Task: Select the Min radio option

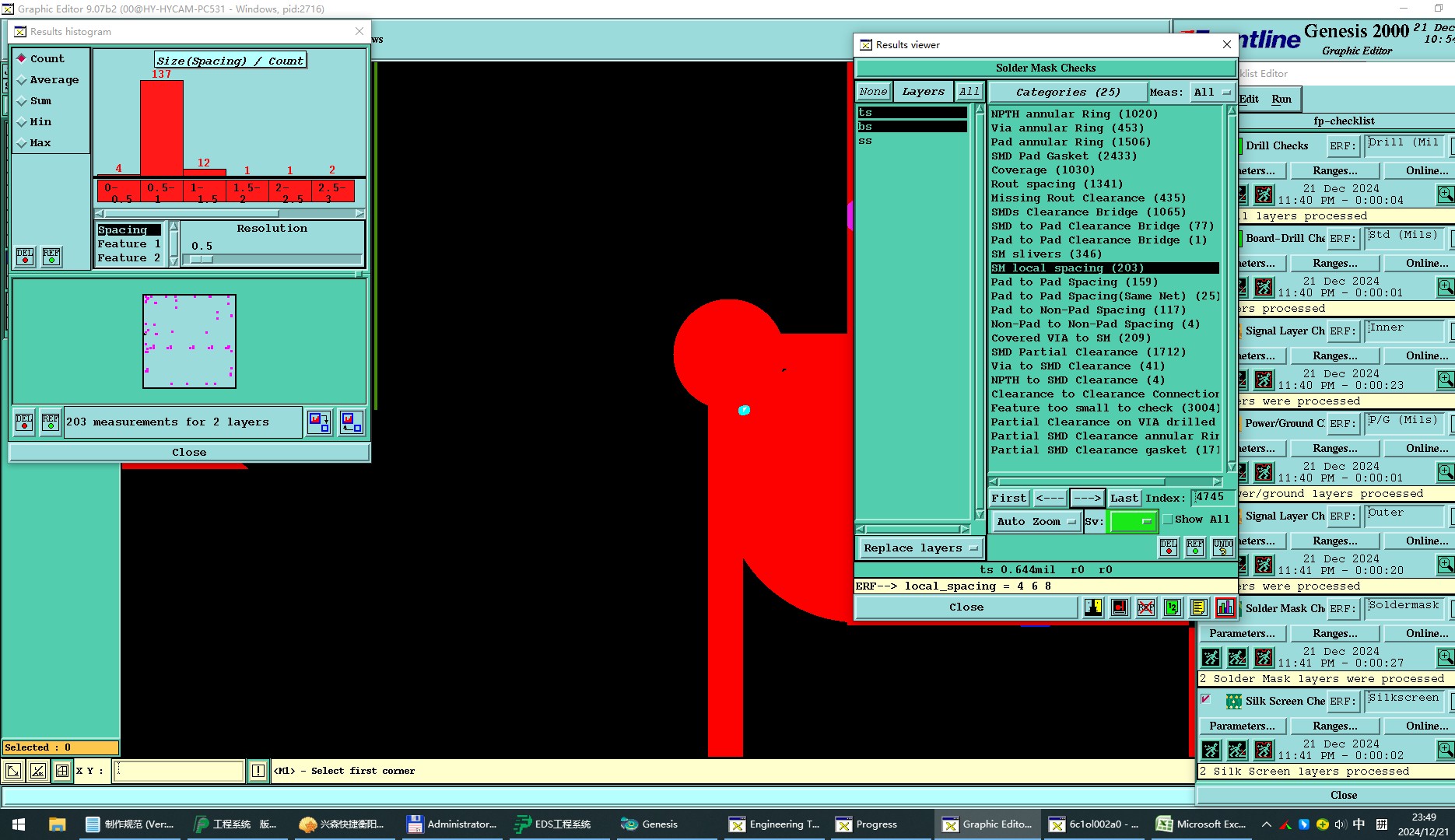Action: pyautogui.click(x=34, y=122)
